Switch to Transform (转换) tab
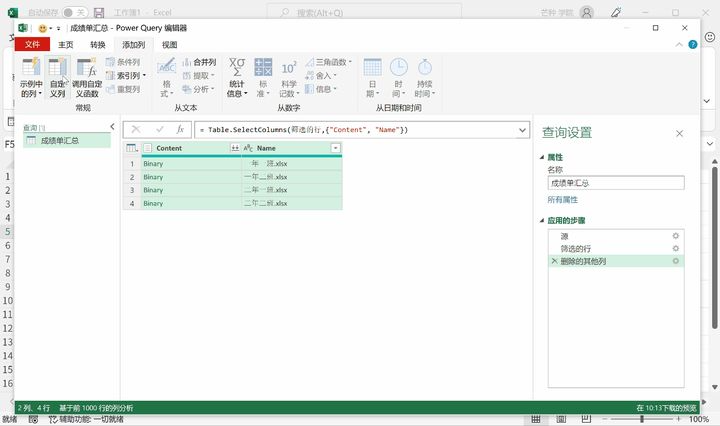Image resolution: width=720 pixels, height=426 pixels. click(98, 45)
